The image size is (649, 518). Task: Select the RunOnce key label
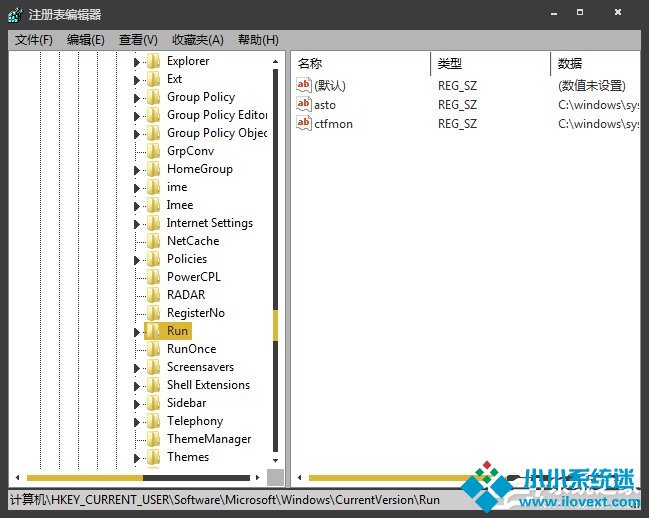click(x=192, y=349)
